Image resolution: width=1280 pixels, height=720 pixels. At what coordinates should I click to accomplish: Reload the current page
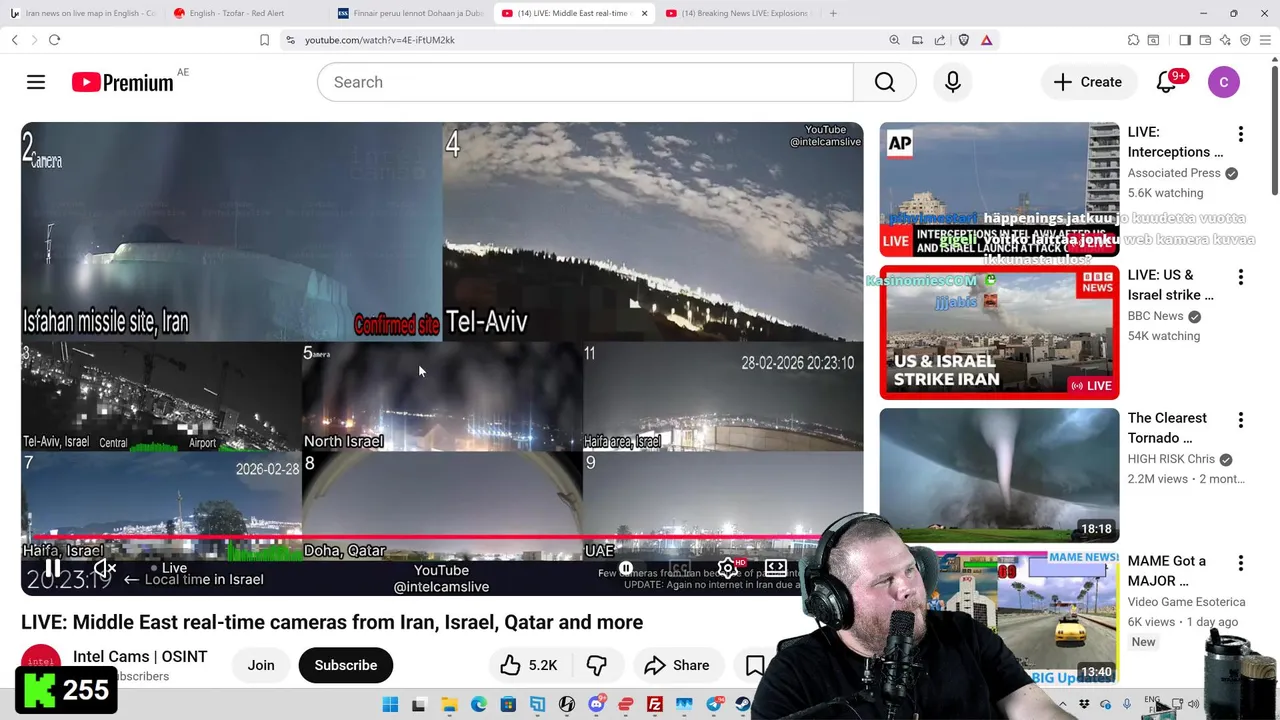pyautogui.click(x=54, y=40)
